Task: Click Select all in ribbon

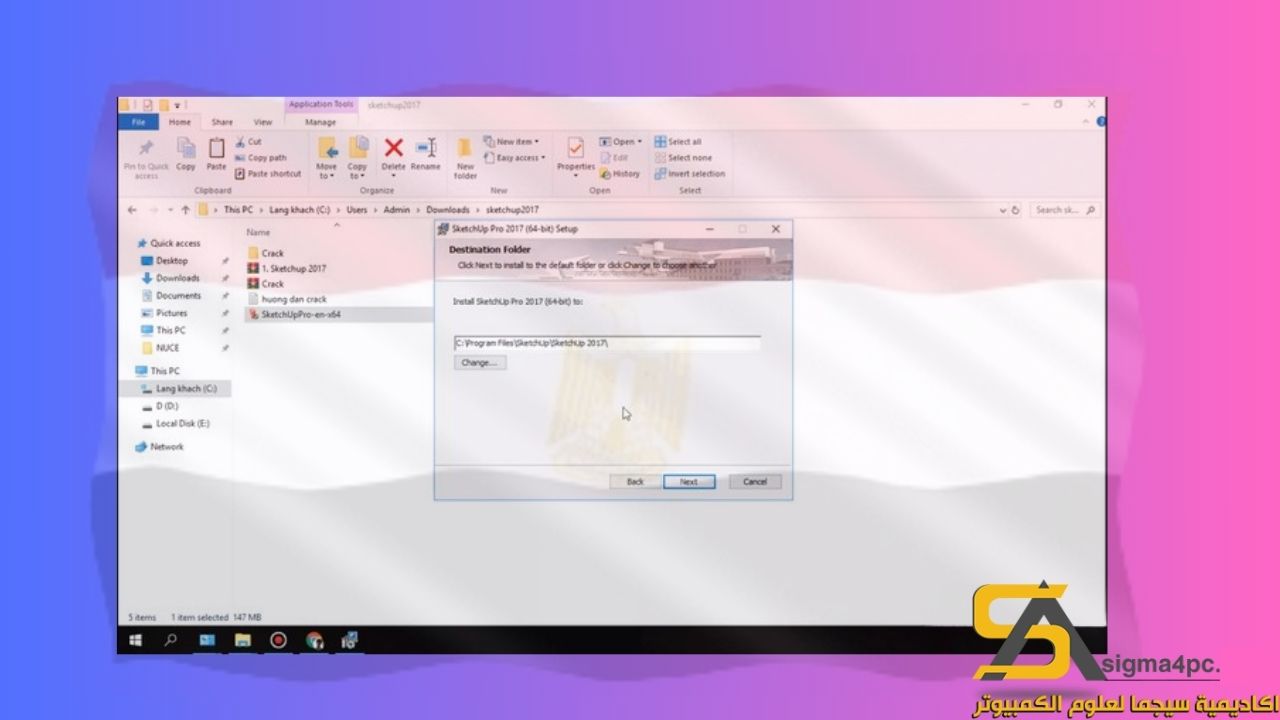Action: coord(678,142)
